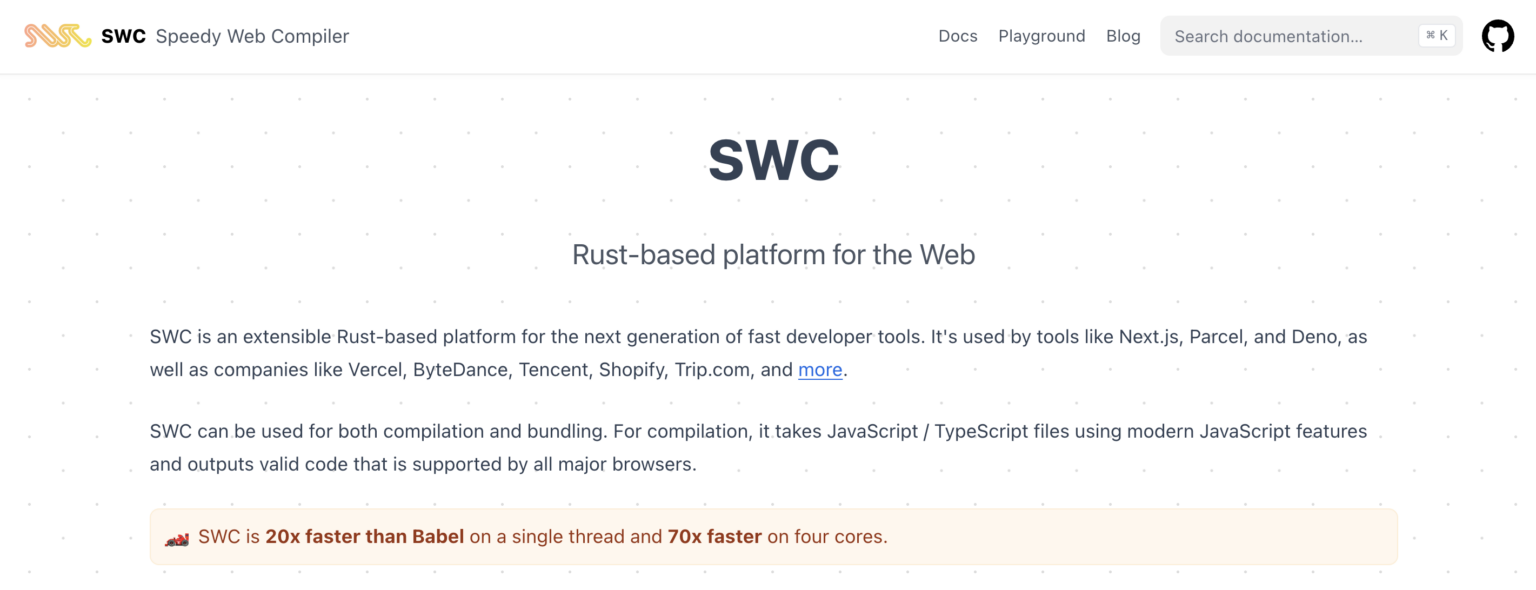Select the Playground link in the navbar
The width and height of the screenshot is (1536, 590).
coord(1041,36)
